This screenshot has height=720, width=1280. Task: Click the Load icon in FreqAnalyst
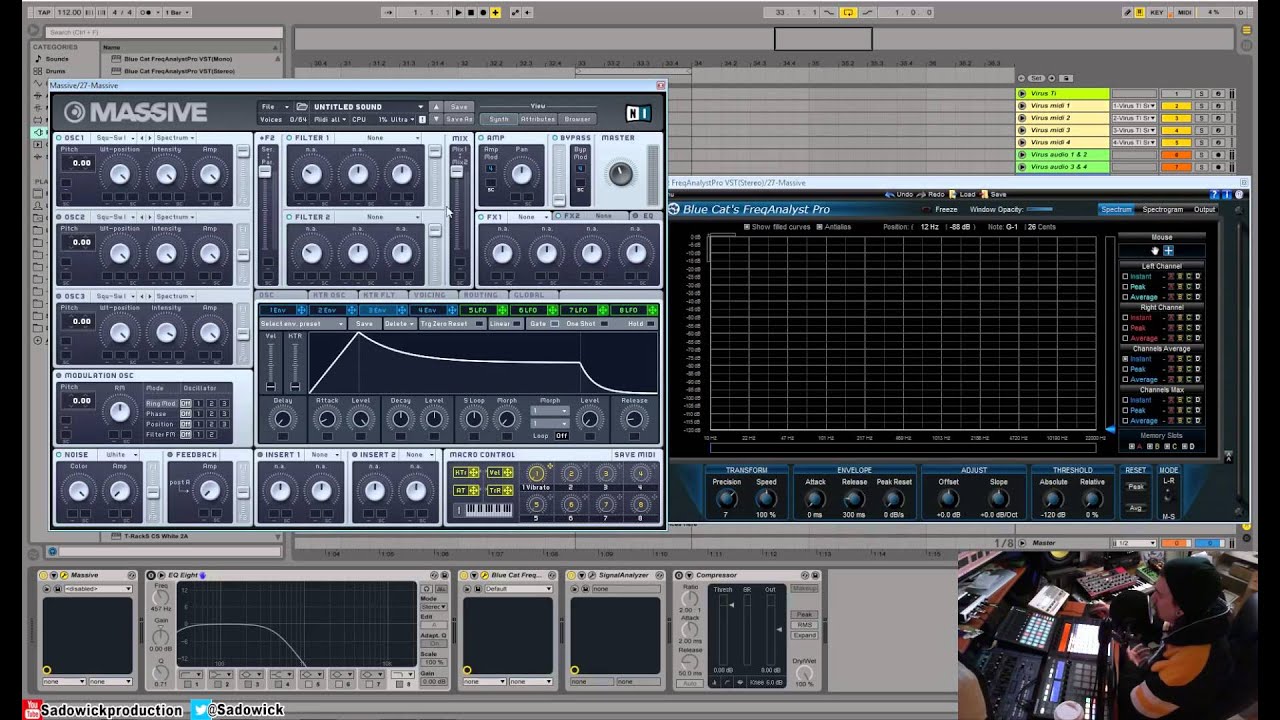[x=953, y=194]
